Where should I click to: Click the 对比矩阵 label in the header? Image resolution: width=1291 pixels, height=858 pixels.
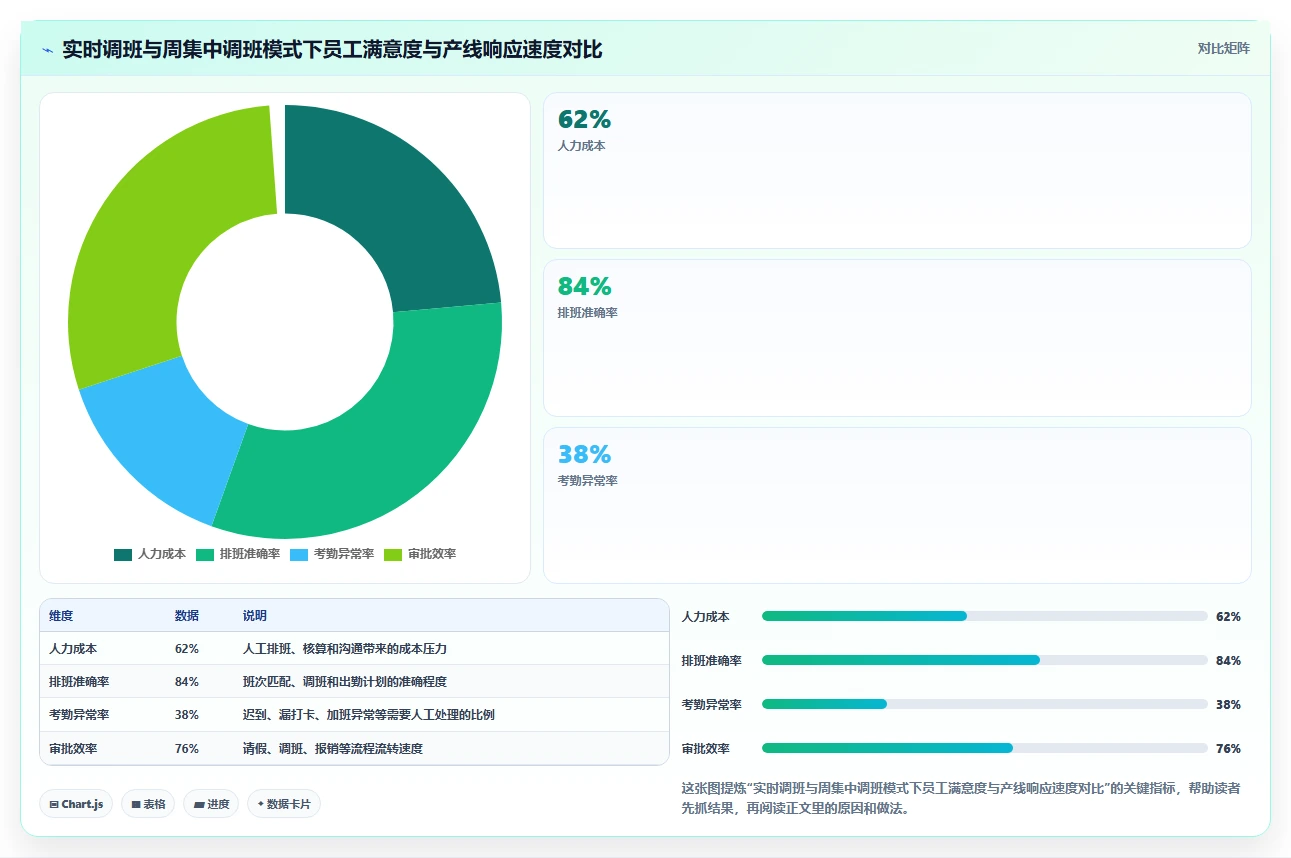(1223, 48)
